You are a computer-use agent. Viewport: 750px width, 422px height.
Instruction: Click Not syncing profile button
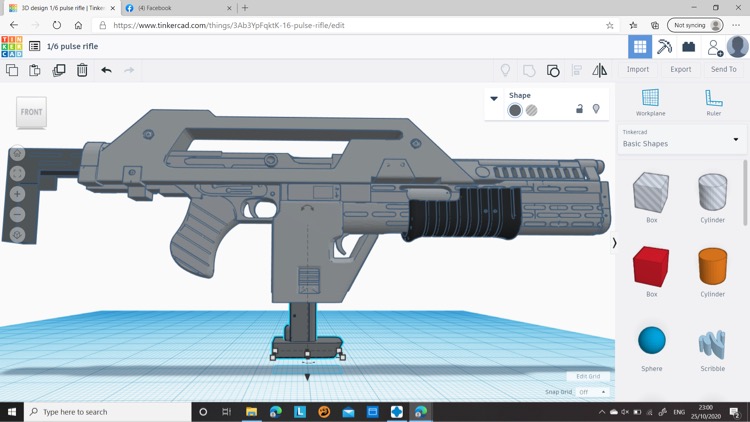(695, 25)
